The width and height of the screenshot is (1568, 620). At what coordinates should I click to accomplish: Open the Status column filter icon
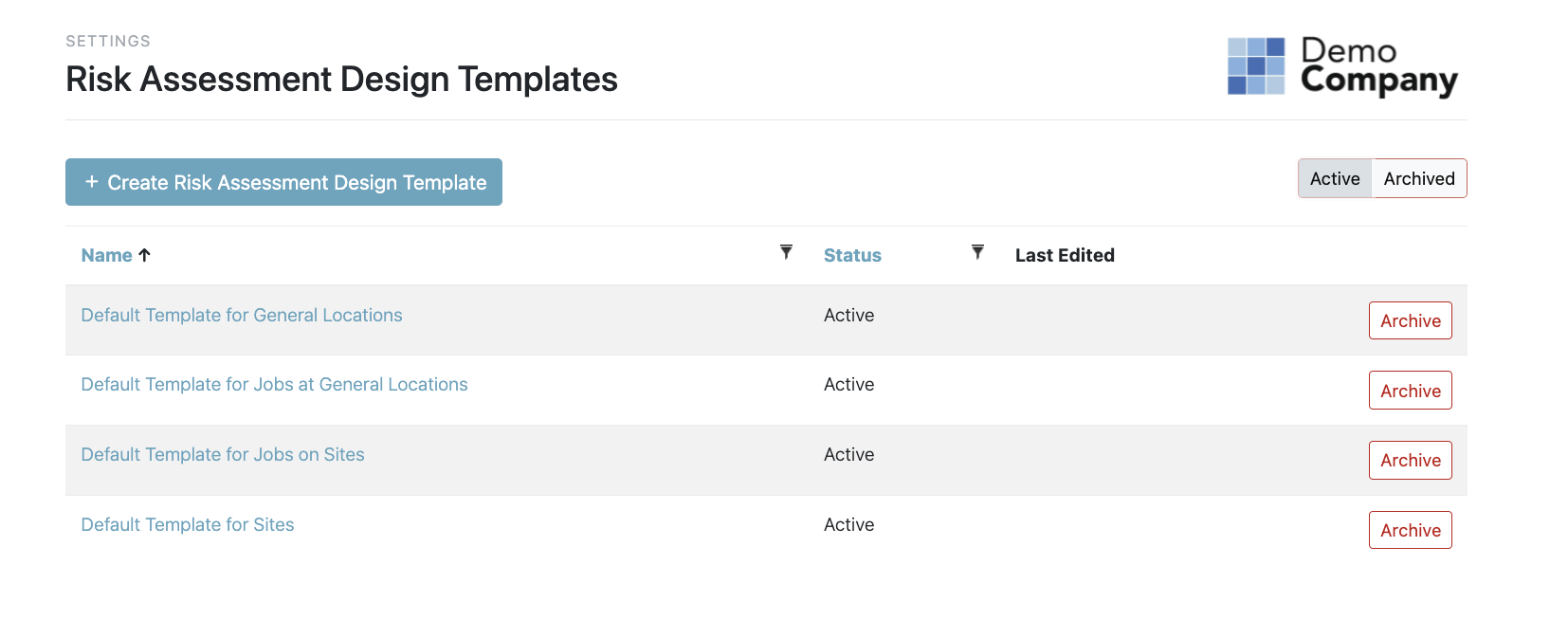[977, 252]
